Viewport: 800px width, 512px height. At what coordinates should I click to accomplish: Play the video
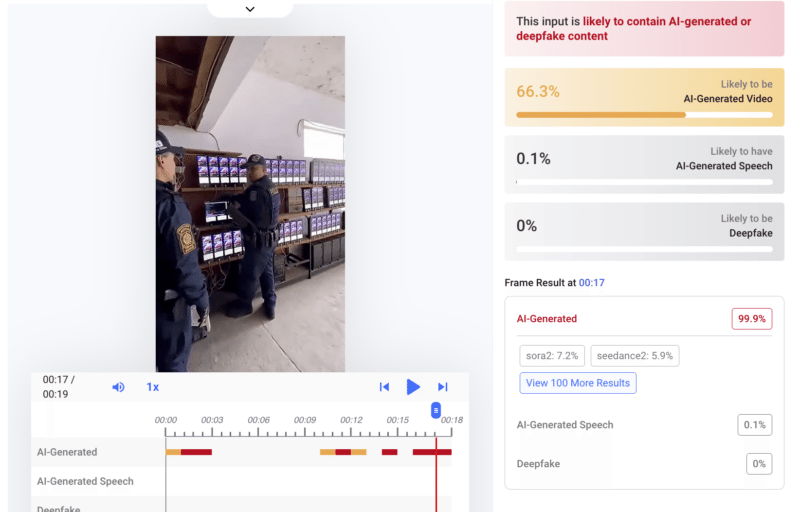413,387
